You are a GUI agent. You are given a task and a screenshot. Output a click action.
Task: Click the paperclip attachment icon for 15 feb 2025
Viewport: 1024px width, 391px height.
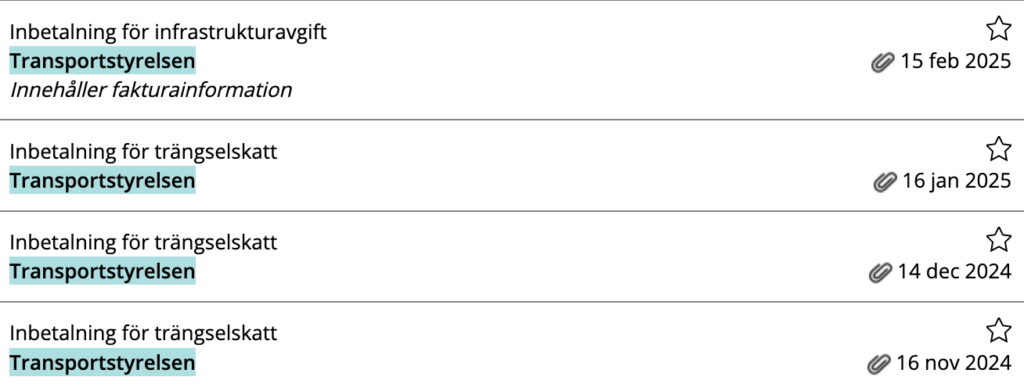tap(882, 63)
